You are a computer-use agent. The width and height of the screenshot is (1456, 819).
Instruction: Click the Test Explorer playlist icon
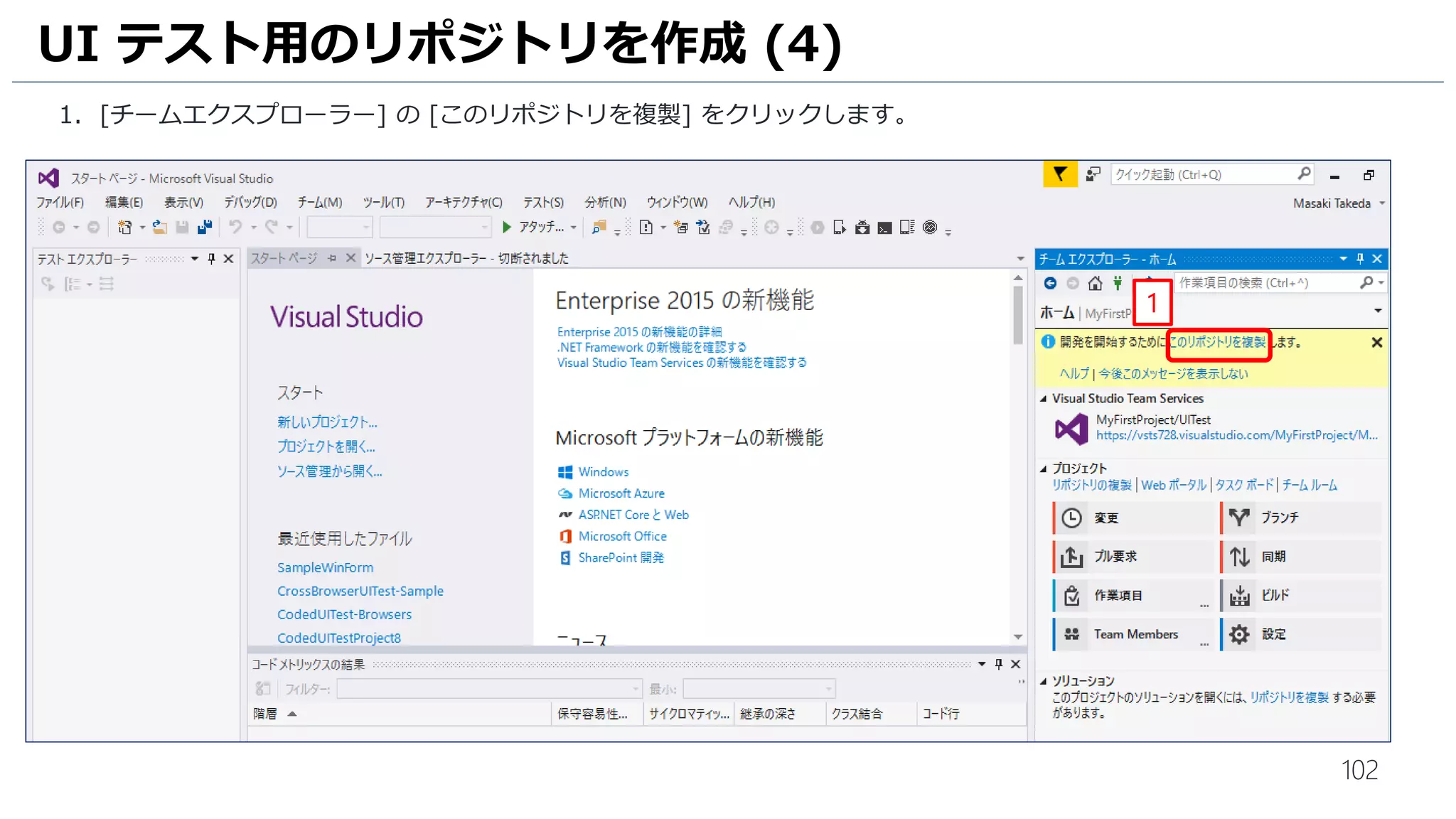click(x=107, y=284)
